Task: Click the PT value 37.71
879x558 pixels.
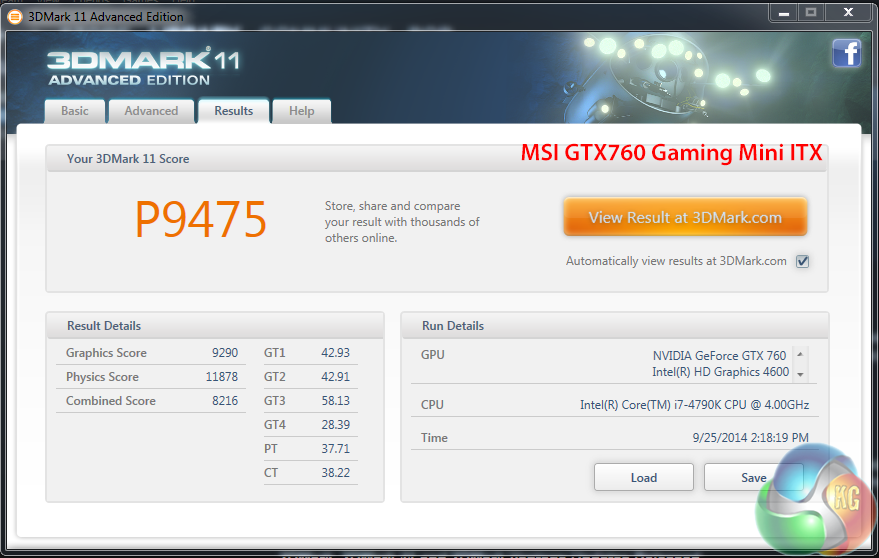Action: 335,449
